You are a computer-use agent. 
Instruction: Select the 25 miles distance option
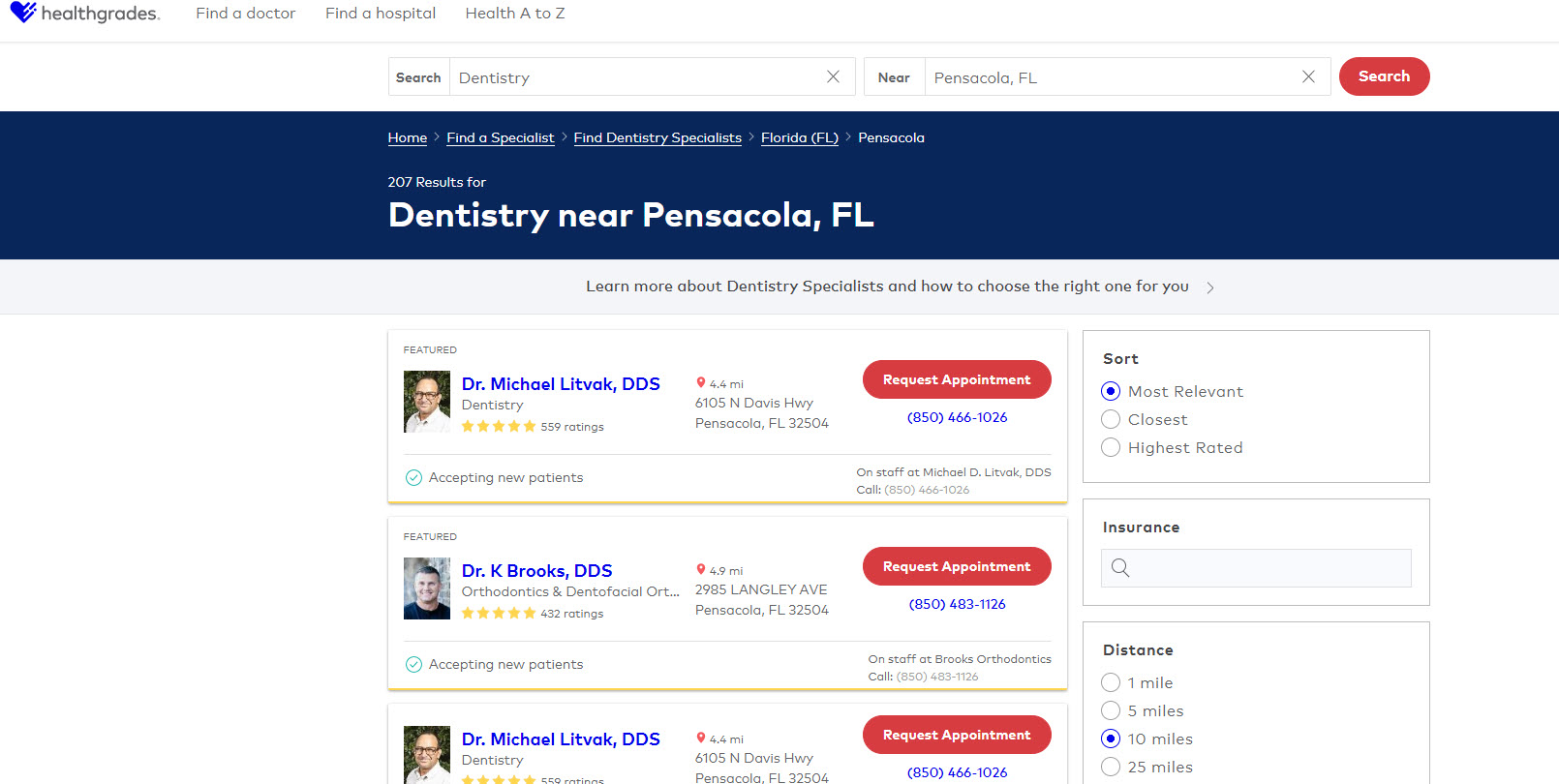(1112, 767)
